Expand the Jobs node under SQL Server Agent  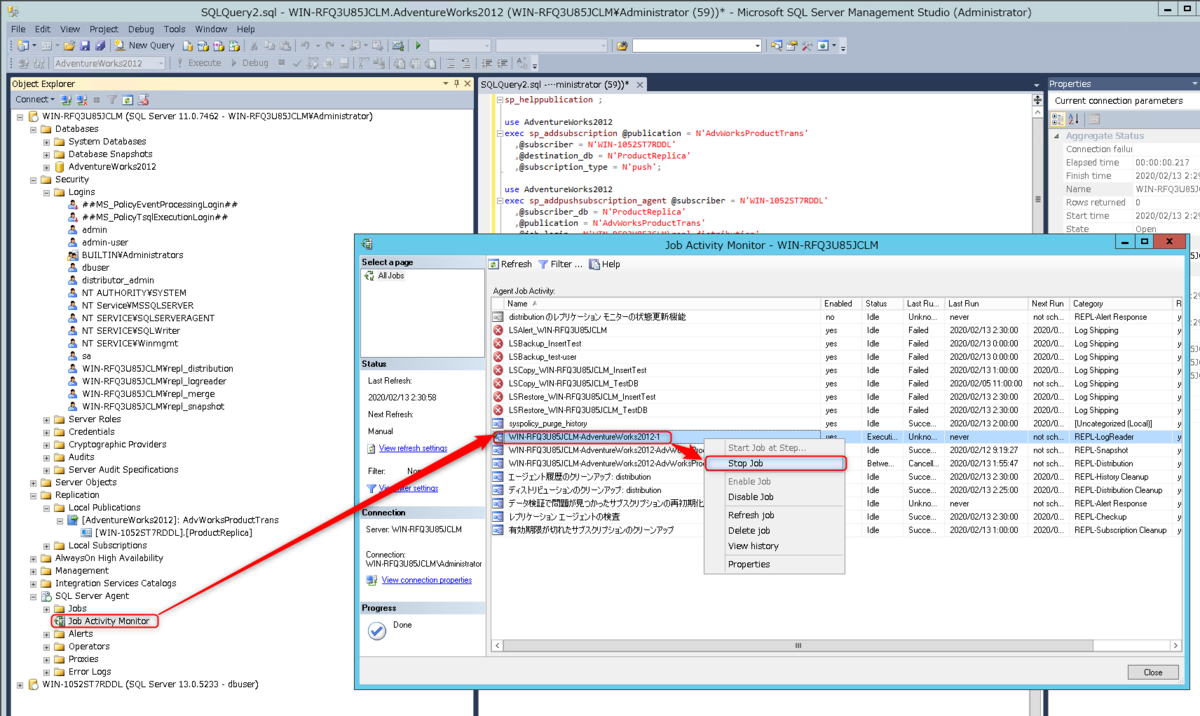[x=46, y=608]
